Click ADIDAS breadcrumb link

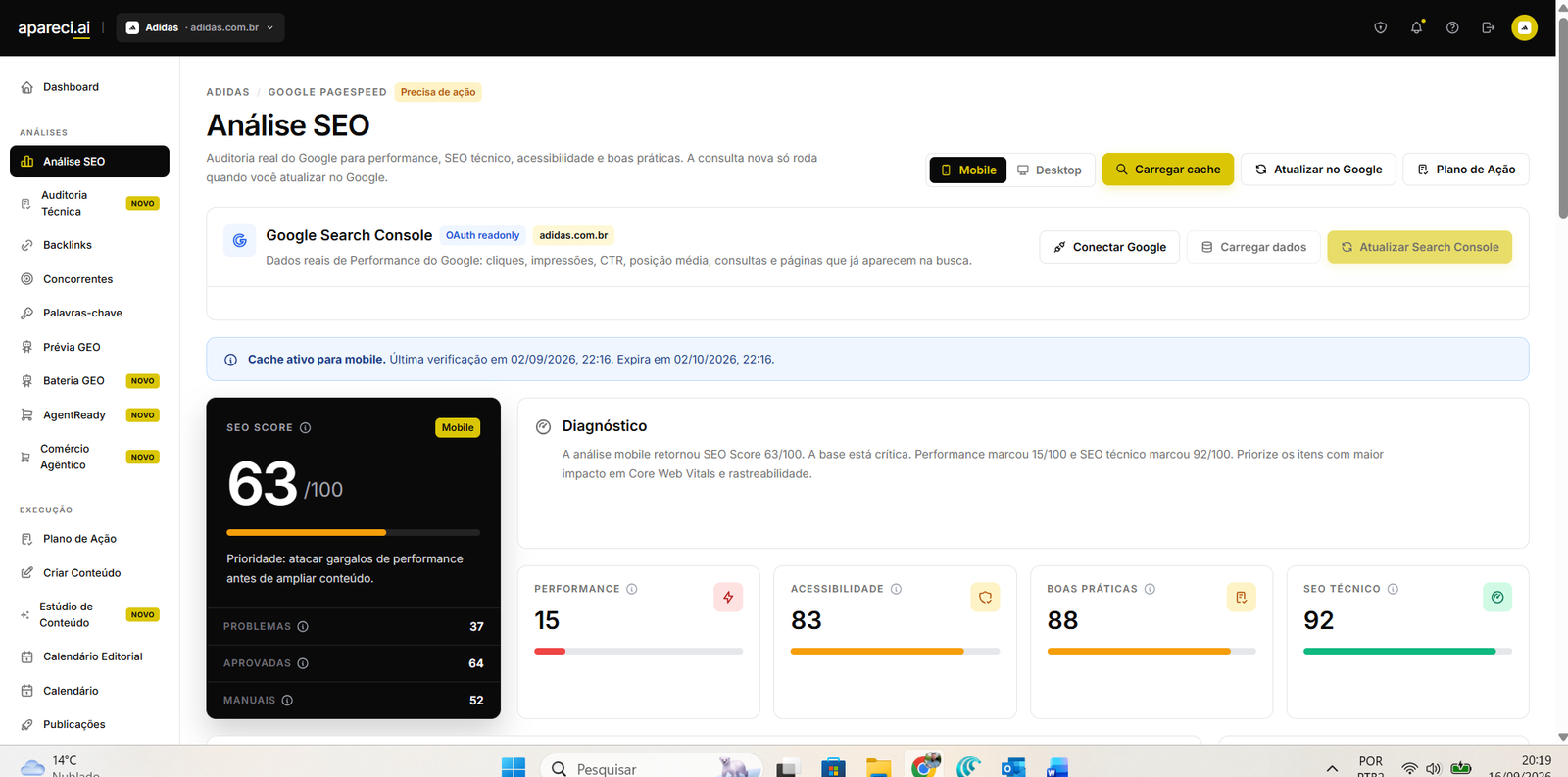tap(227, 92)
